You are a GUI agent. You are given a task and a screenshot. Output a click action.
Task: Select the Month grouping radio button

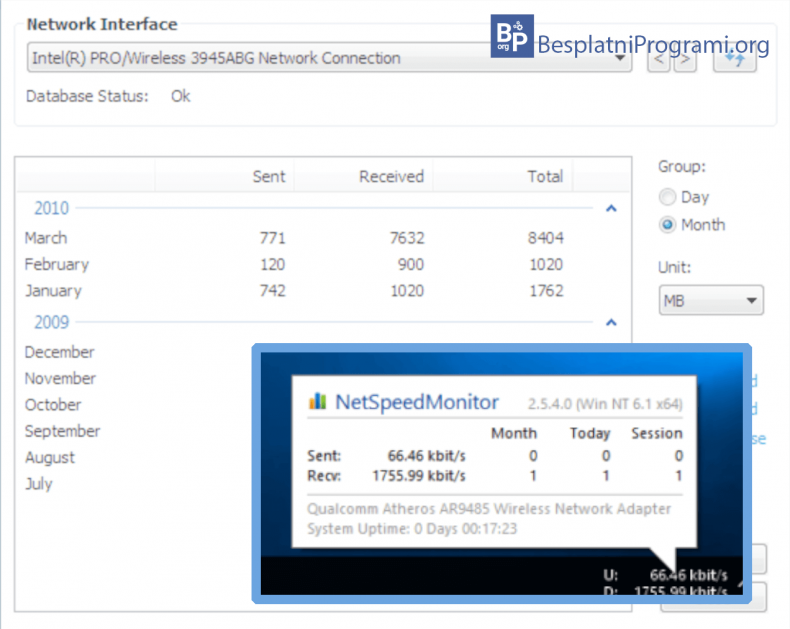click(668, 225)
